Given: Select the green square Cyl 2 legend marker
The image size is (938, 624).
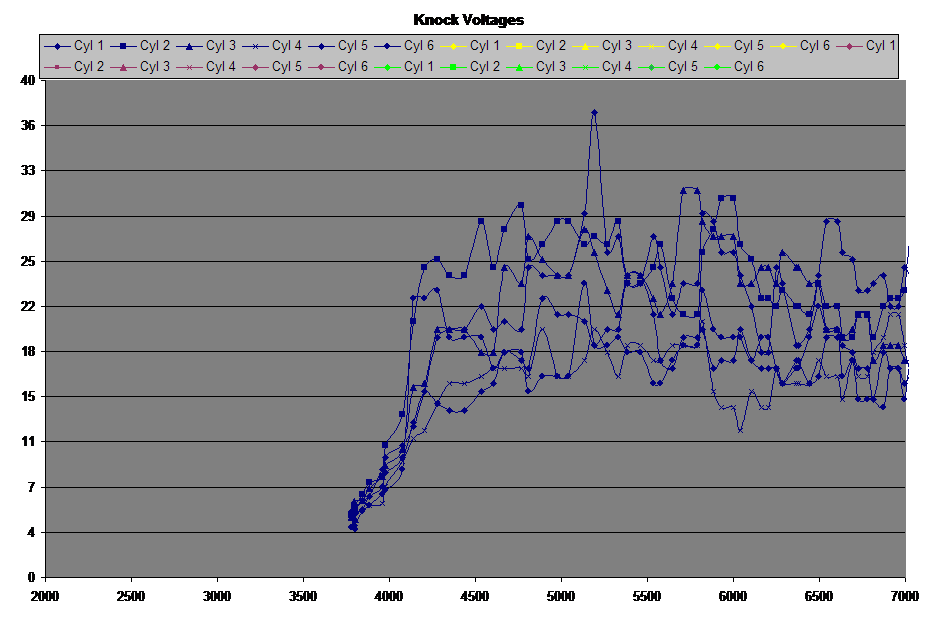Looking at the screenshot, I should point(454,67).
